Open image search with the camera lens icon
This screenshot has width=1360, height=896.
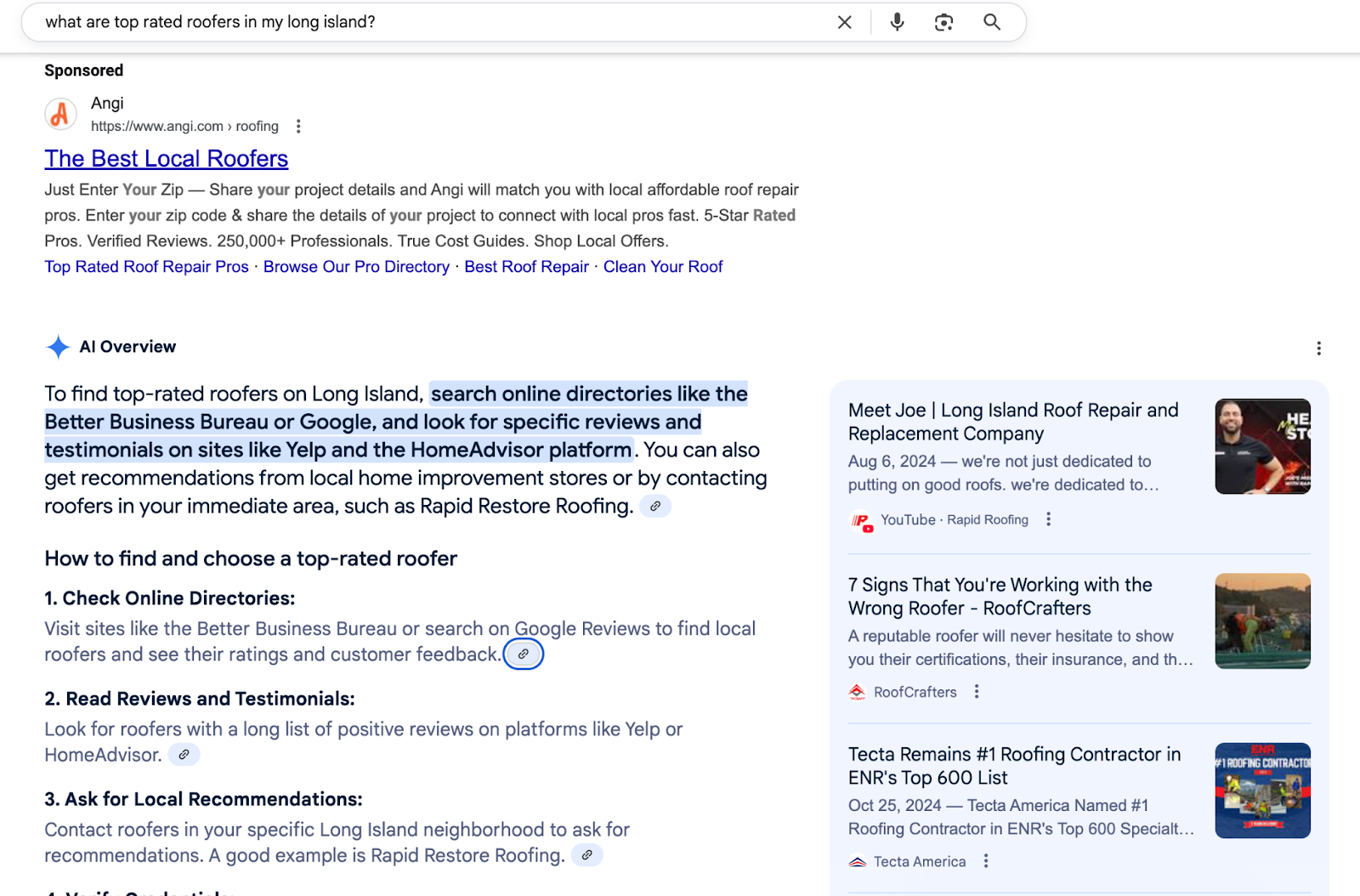[x=943, y=22]
